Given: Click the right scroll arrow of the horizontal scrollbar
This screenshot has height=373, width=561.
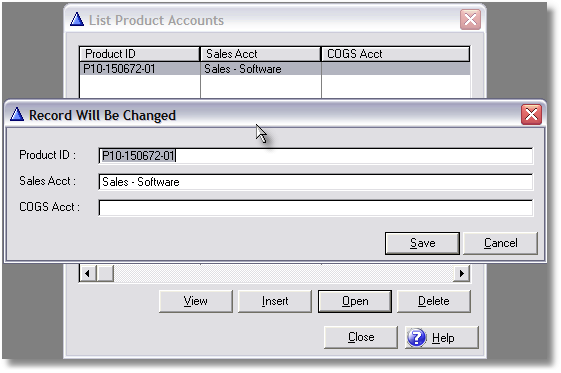Looking at the screenshot, I should point(462,274).
